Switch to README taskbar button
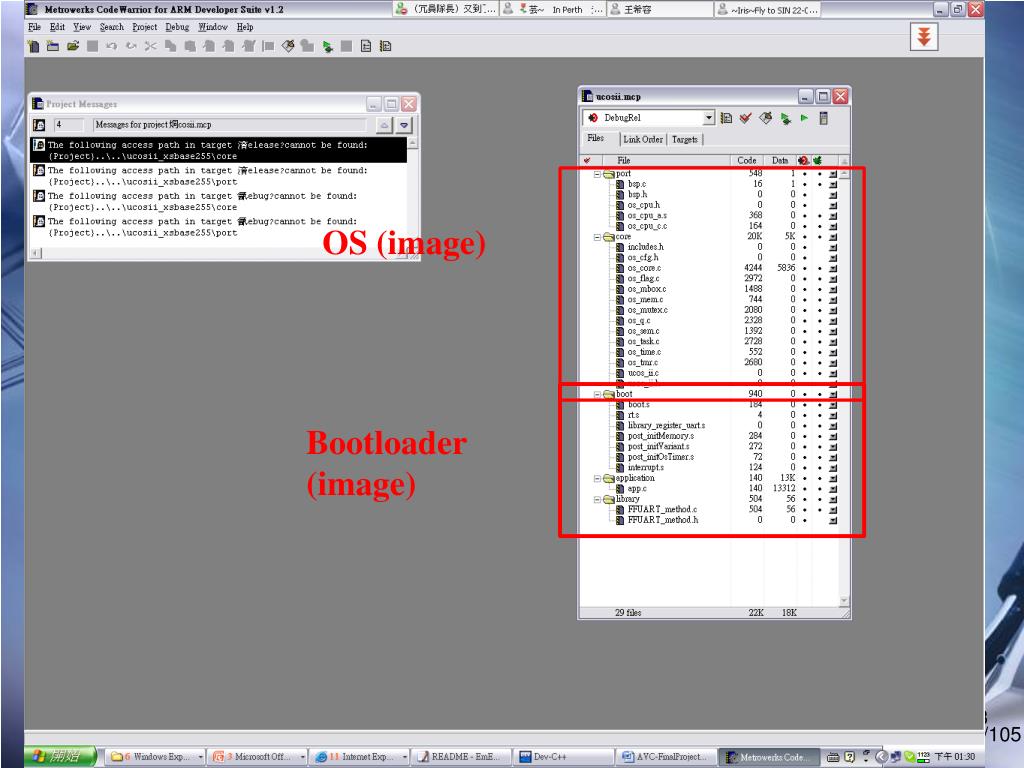This screenshot has height=768, width=1024. pyautogui.click(x=460, y=757)
